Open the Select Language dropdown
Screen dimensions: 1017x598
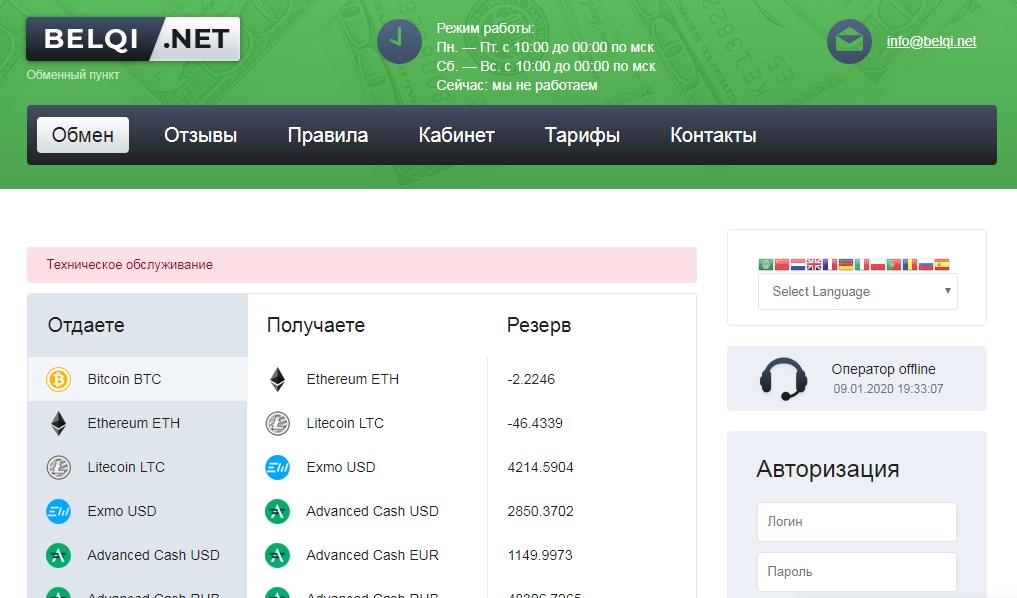[x=857, y=291]
